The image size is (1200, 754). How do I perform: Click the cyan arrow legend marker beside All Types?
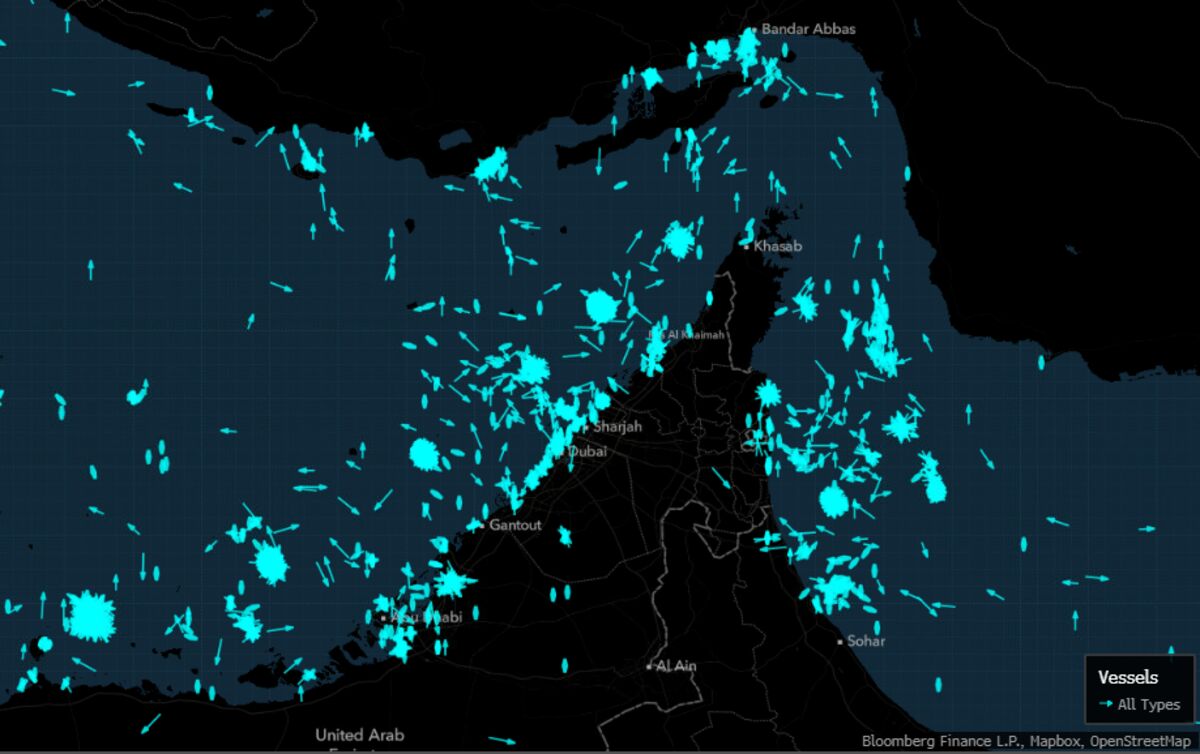(x=1107, y=704)
